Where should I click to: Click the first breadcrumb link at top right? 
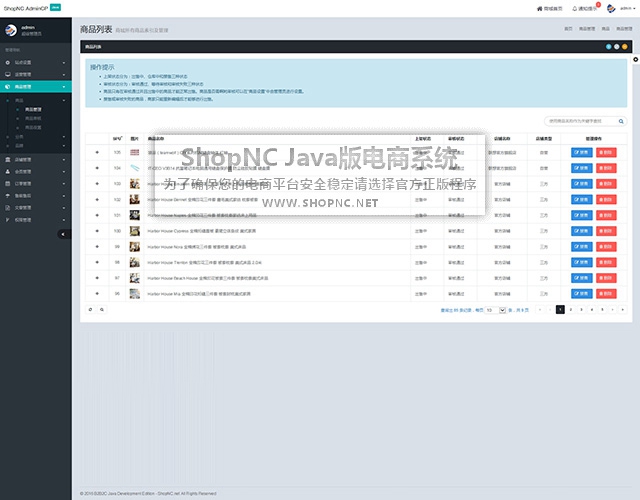(x=568, y=29)
